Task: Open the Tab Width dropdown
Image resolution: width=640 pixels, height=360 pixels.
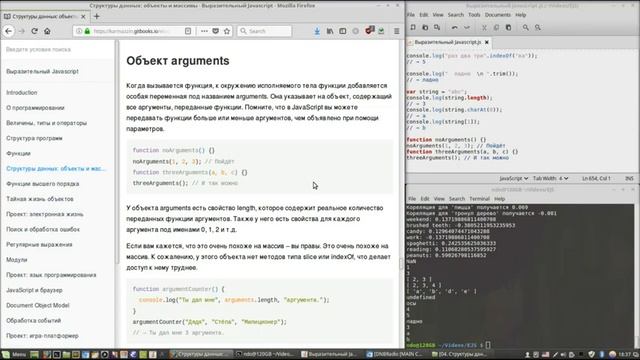Action: coord(550,178)
